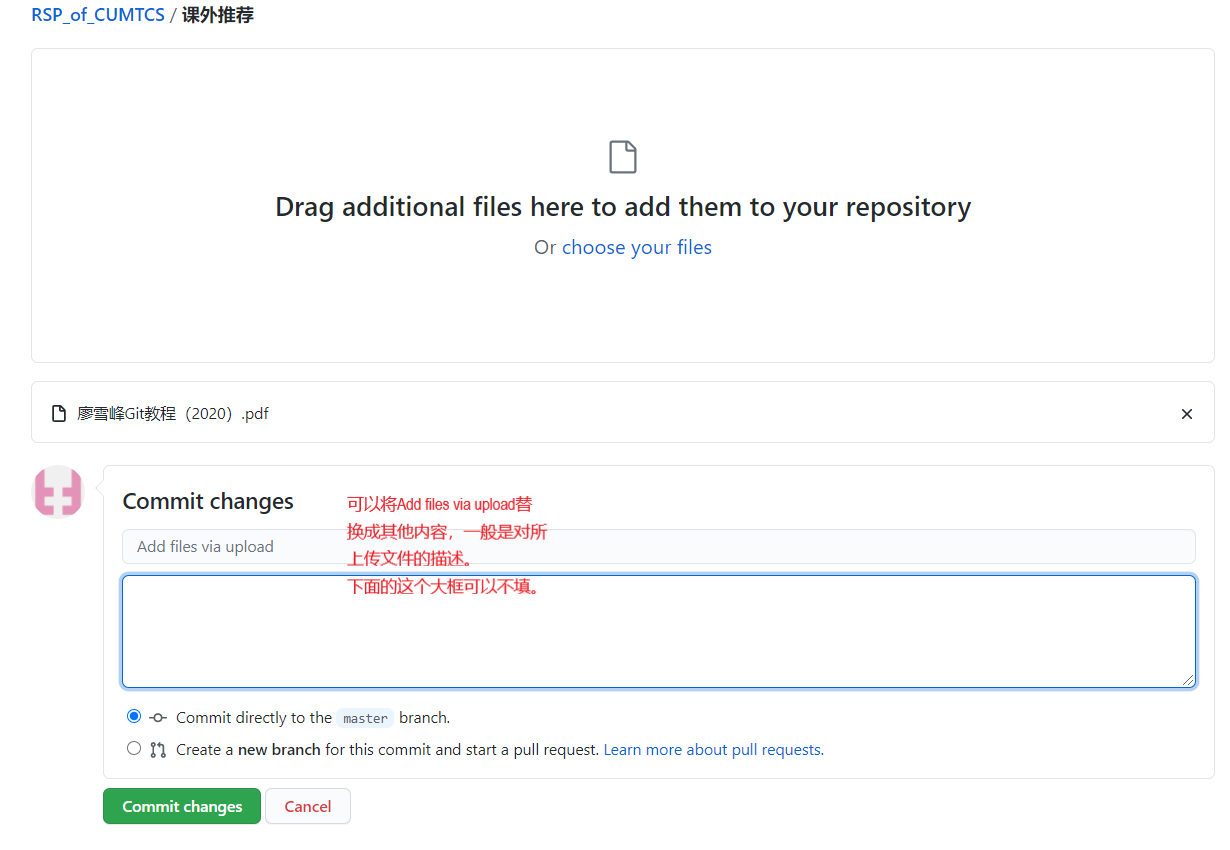Viewport: 1230px width, 850px height.
Task: Click the 'master' branch label
Action: pos(365,718)
